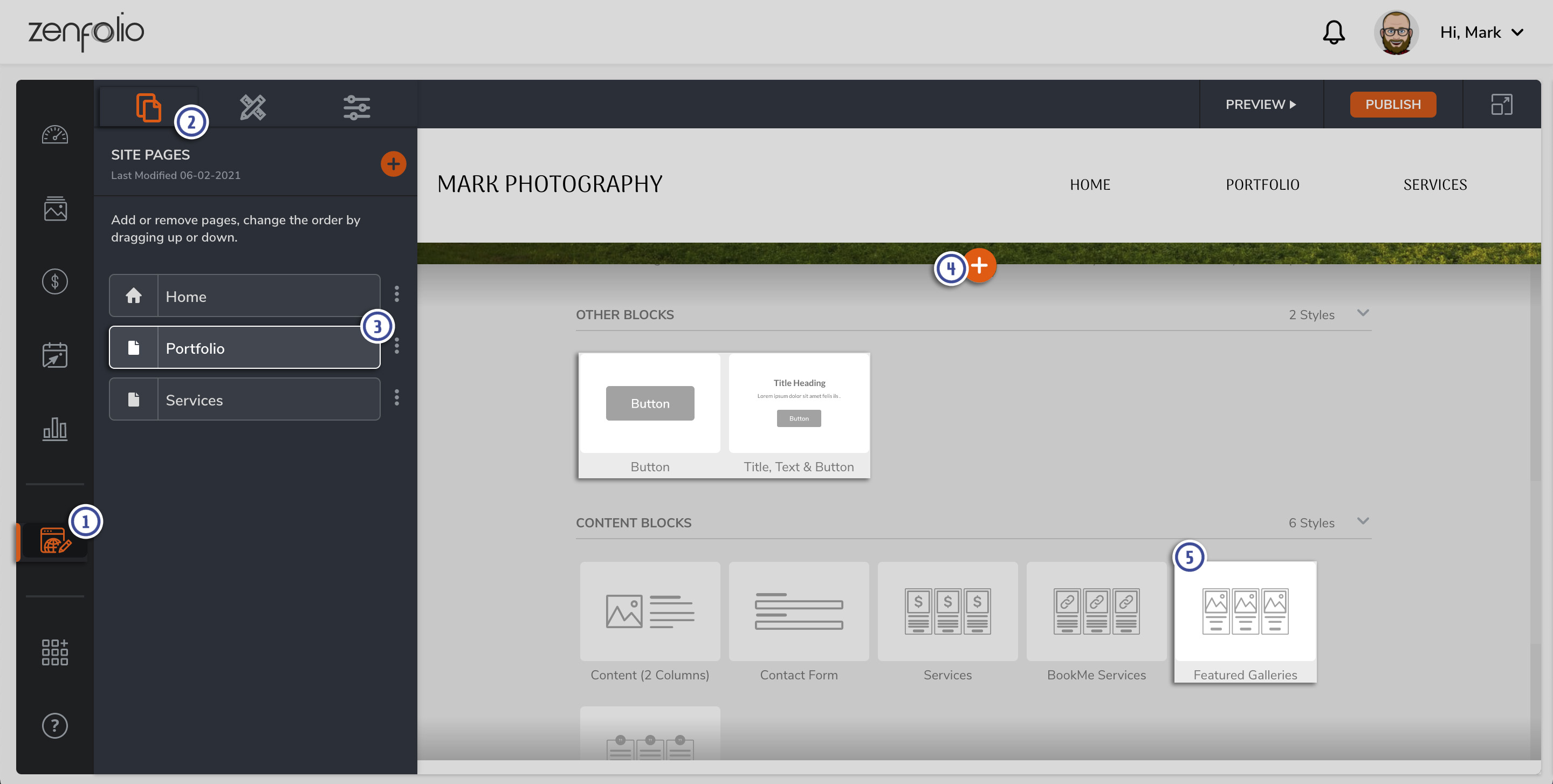
Task: Open the Website editor sidebar icon
Action: pyautogui.click(x=55, y=540)
